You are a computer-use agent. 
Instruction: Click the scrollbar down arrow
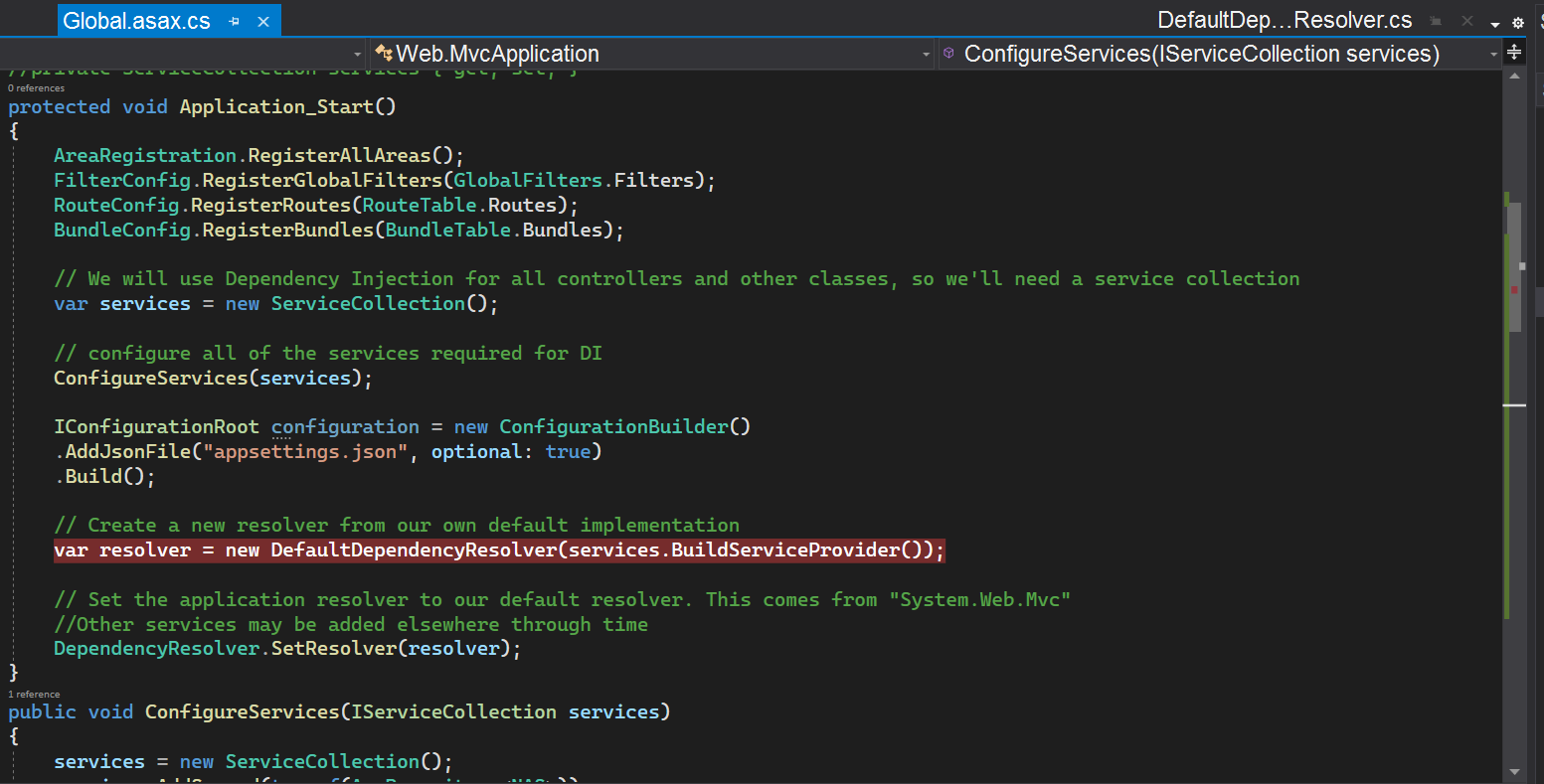point(1514,771)
